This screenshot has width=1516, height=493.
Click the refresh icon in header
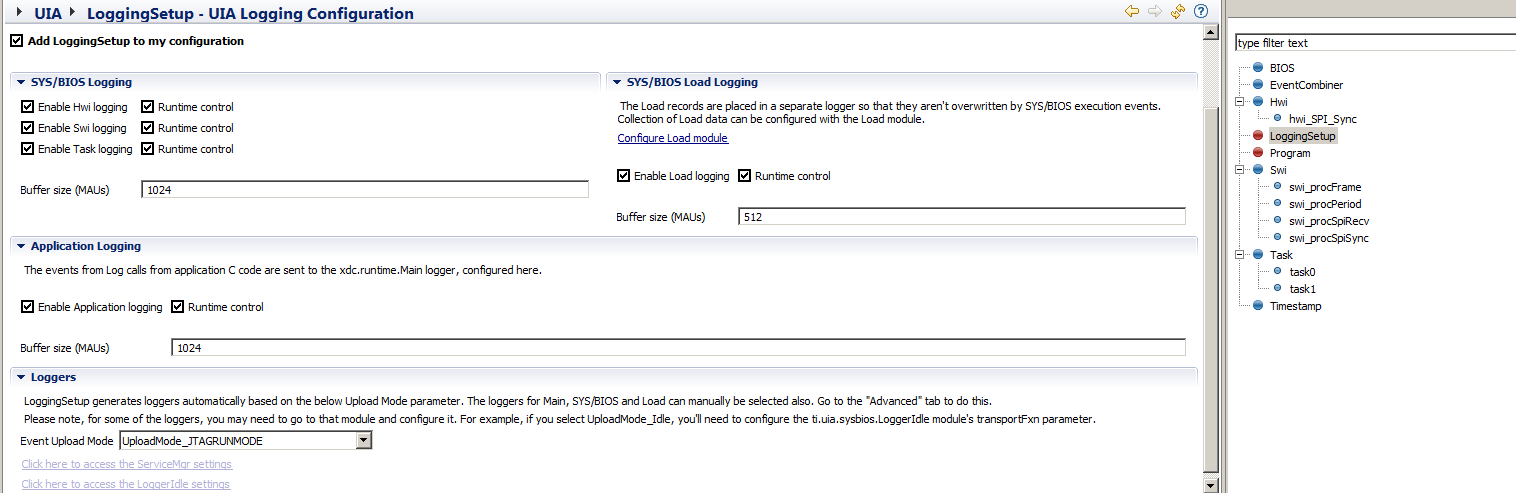tap(1178, 11)
